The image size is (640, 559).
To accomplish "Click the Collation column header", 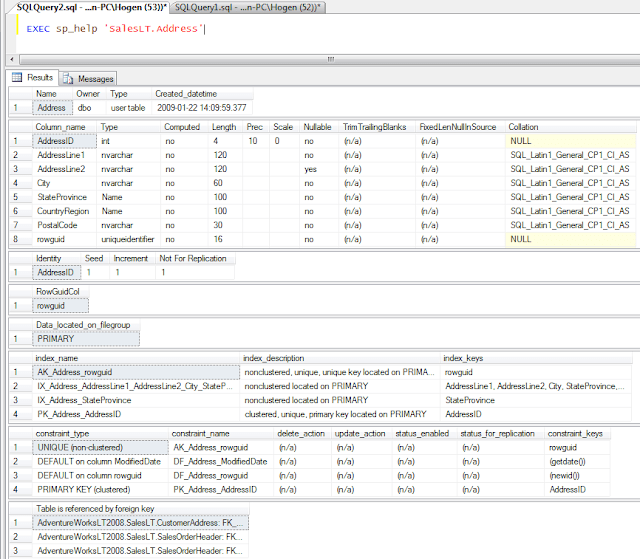I will click(570, 127).
